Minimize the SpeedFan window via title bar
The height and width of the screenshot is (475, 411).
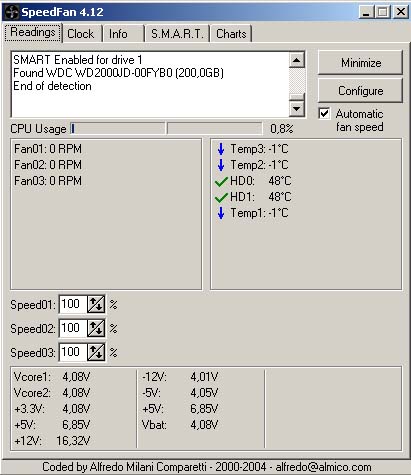366,12
